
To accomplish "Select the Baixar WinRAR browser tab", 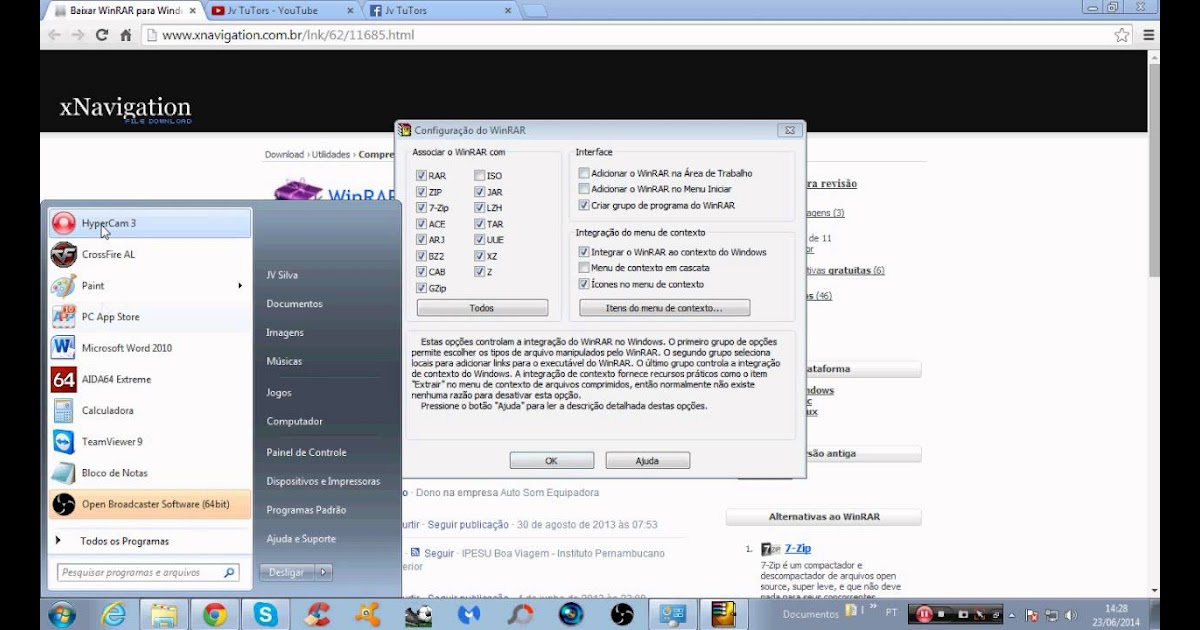I will click(x=124, y=11).
